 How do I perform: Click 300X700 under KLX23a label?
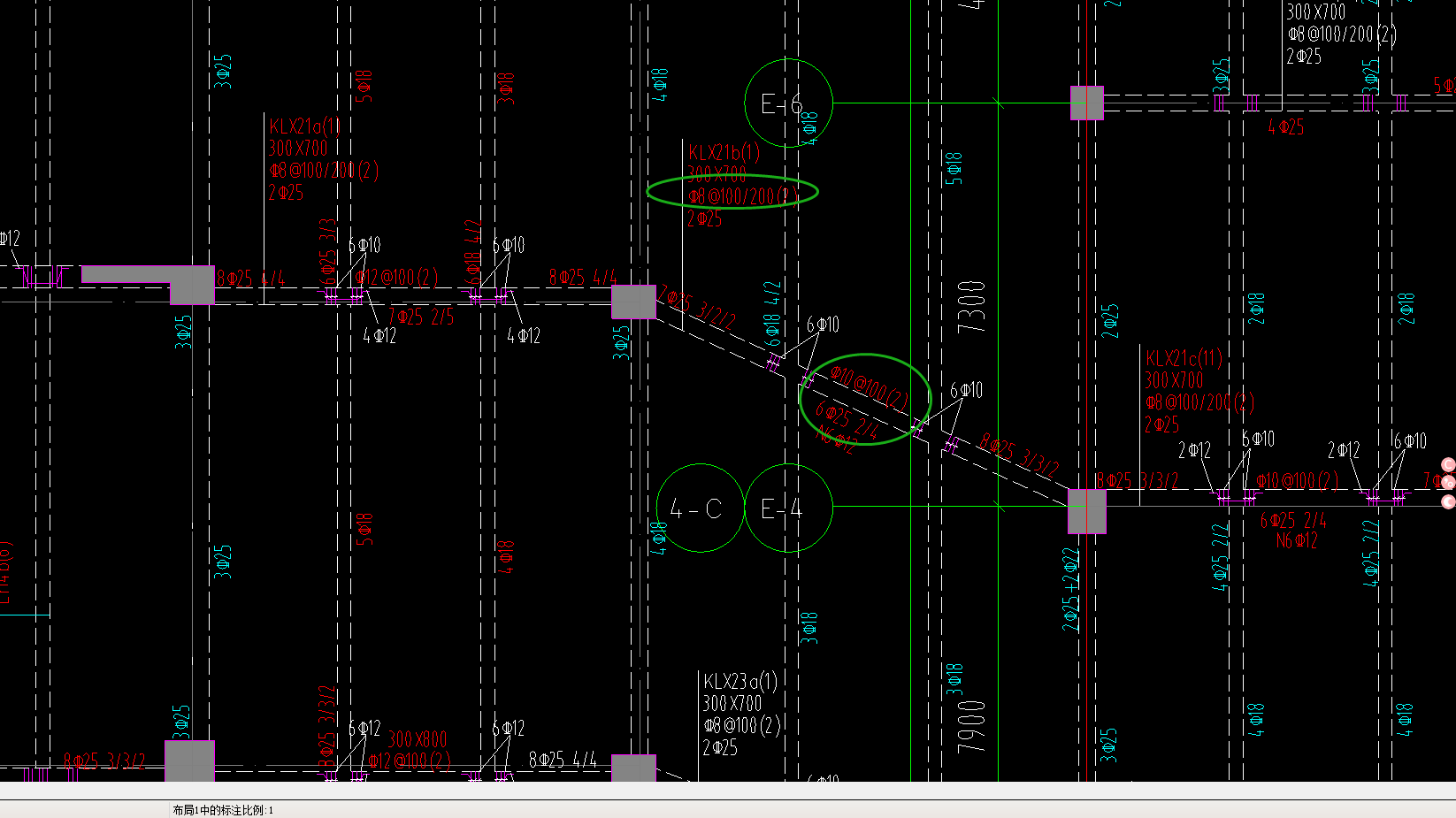[732, 703]
